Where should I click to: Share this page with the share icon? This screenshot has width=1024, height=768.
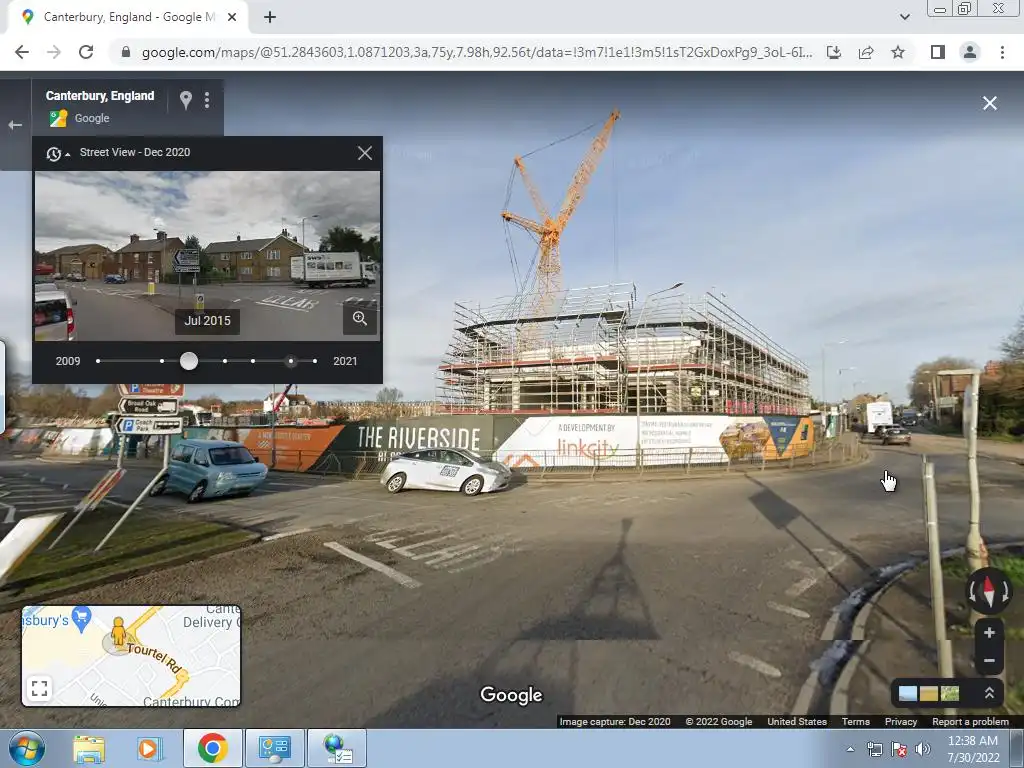click(866, 52)
